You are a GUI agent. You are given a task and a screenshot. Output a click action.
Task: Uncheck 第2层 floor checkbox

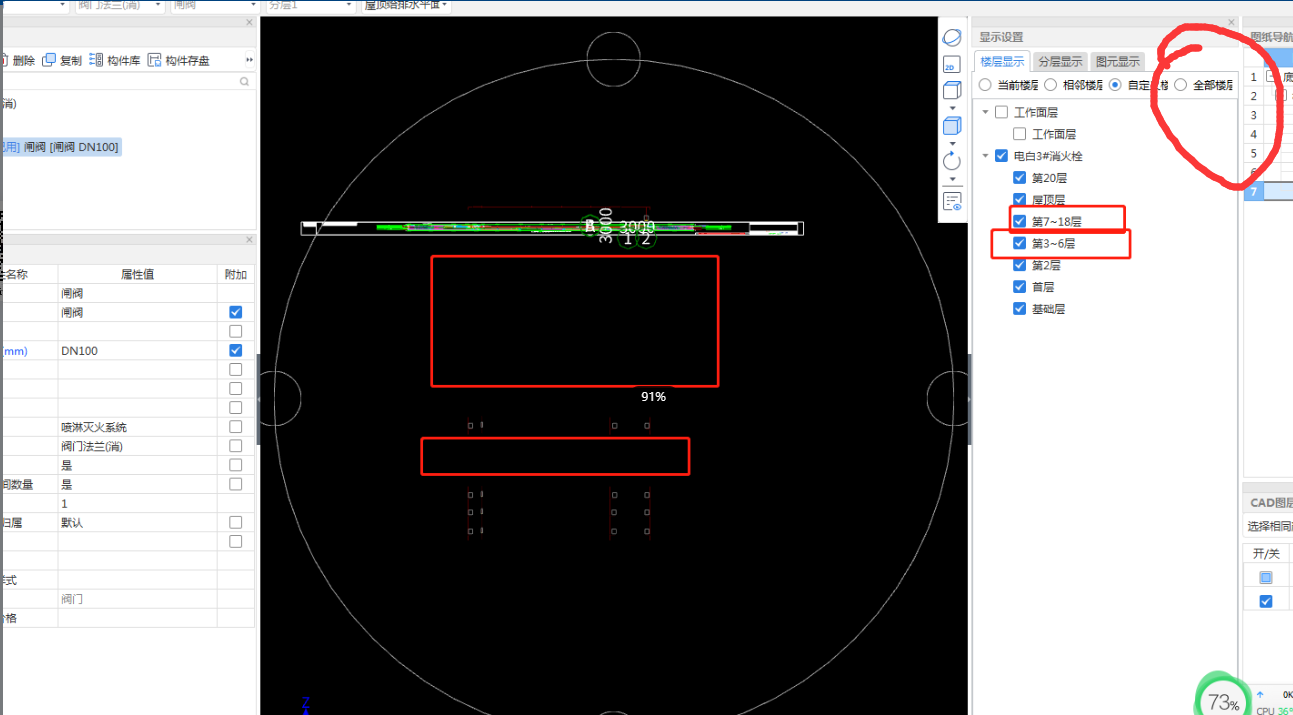[x=1020, y=265]
